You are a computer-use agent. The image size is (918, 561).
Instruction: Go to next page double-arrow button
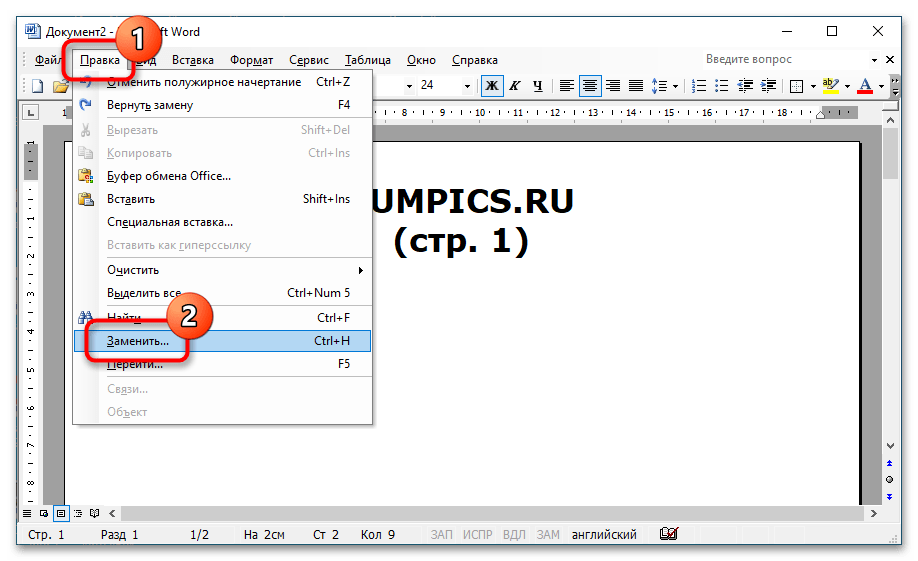point(890,497)
